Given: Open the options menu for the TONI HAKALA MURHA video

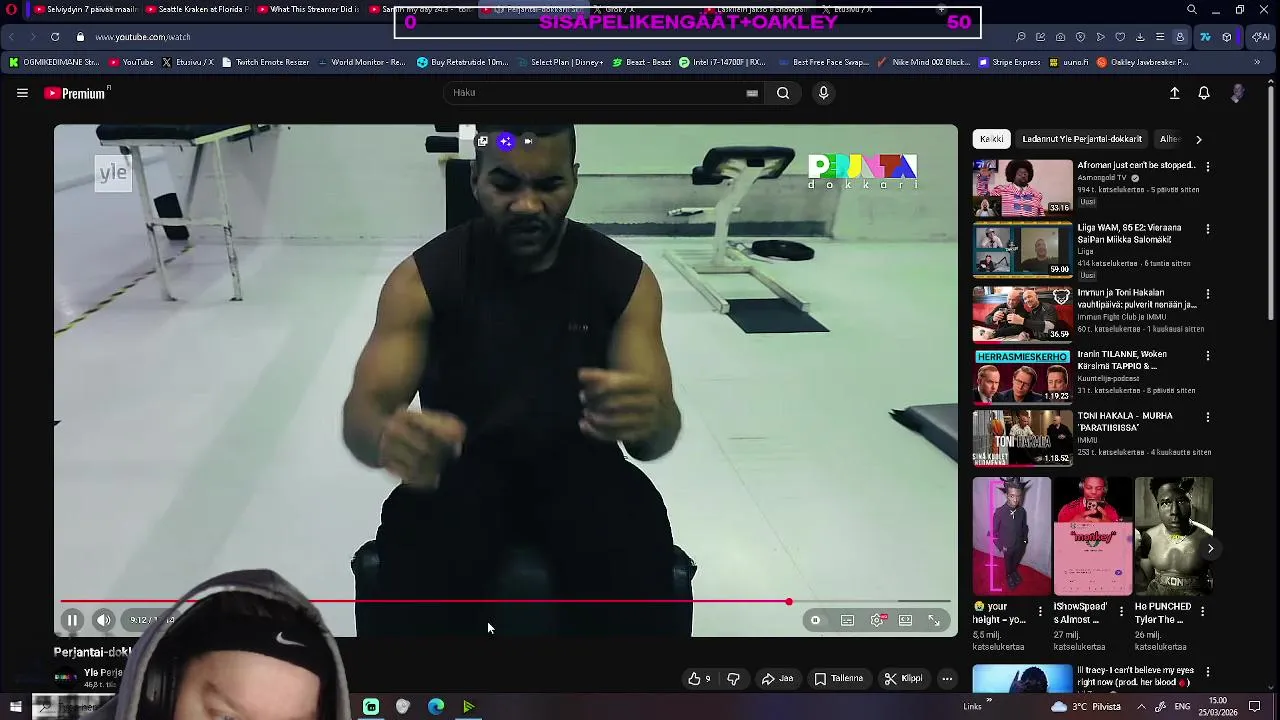Looking at the screenshot, I should 1208,417.
